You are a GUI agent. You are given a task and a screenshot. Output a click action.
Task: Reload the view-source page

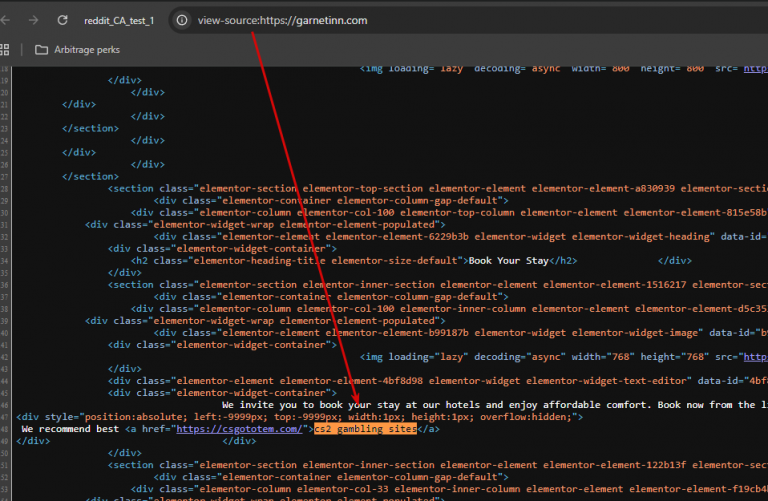pos(62,20)
